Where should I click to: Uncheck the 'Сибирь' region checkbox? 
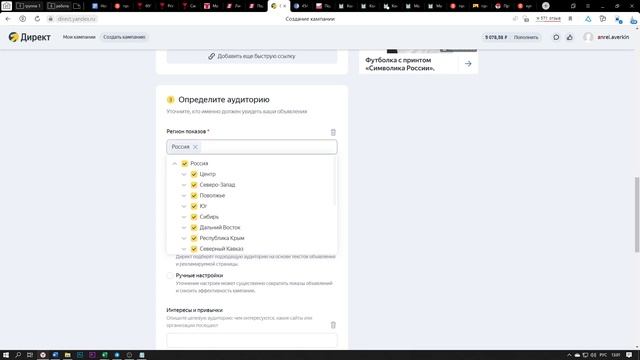(x=194, y=217)
